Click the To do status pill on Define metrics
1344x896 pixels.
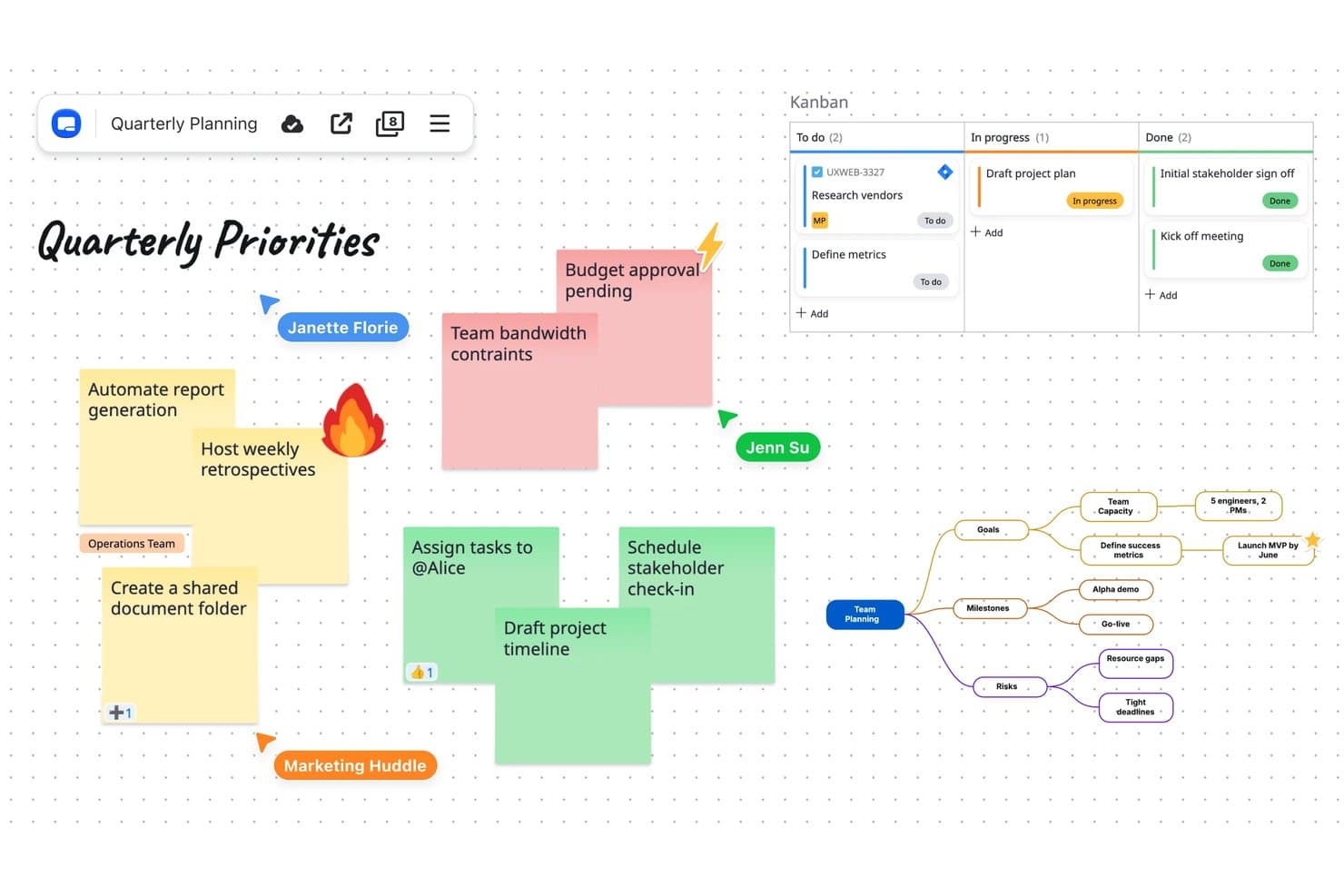[931, 282]
